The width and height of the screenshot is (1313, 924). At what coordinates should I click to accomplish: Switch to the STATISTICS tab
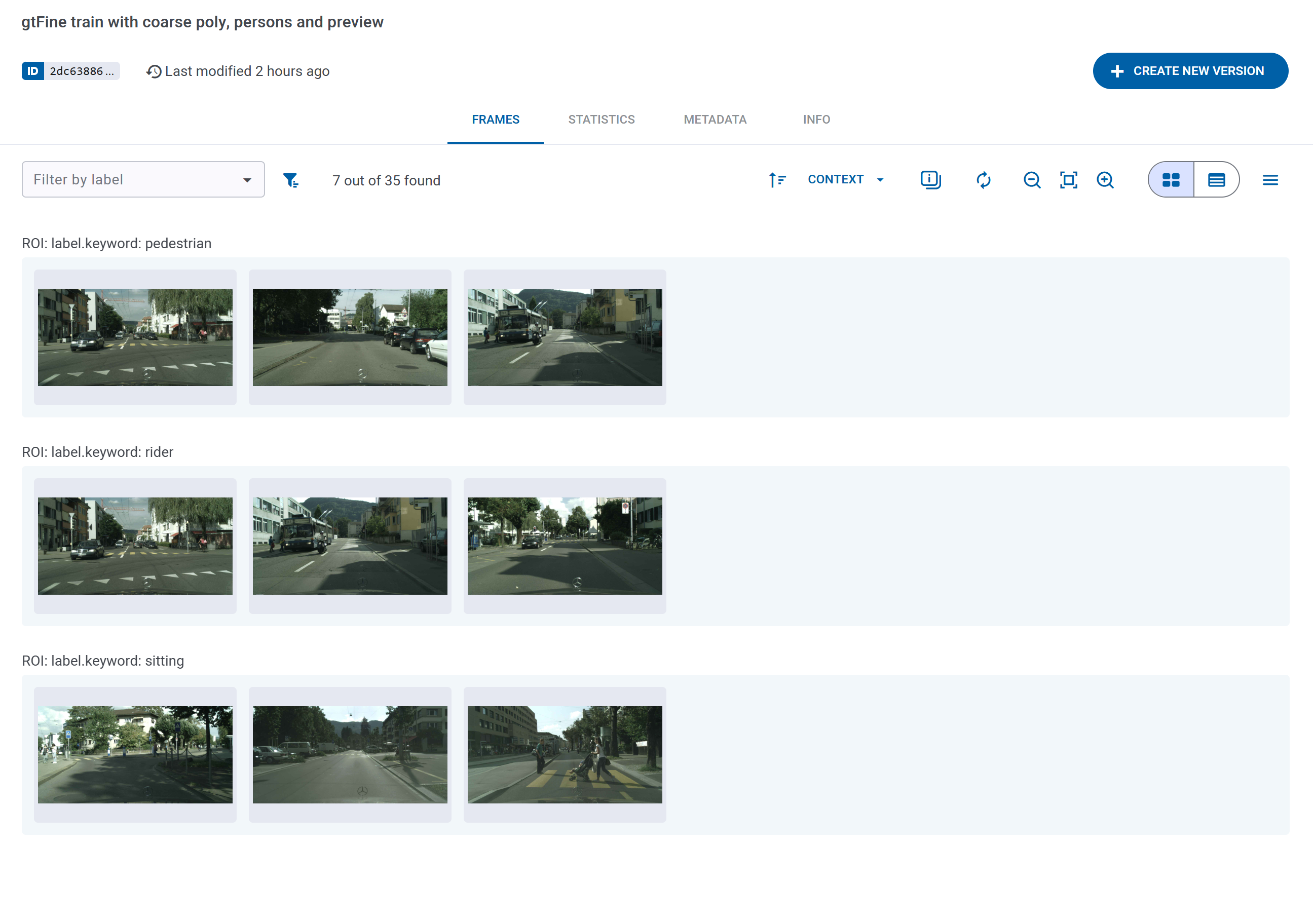coord(601,120)
